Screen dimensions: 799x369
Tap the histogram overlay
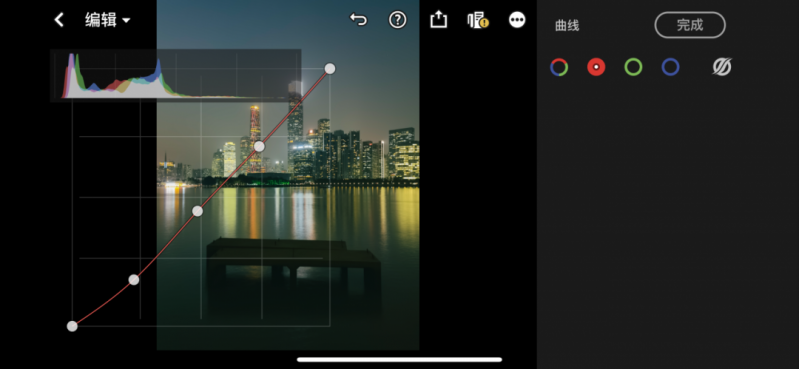176,75
